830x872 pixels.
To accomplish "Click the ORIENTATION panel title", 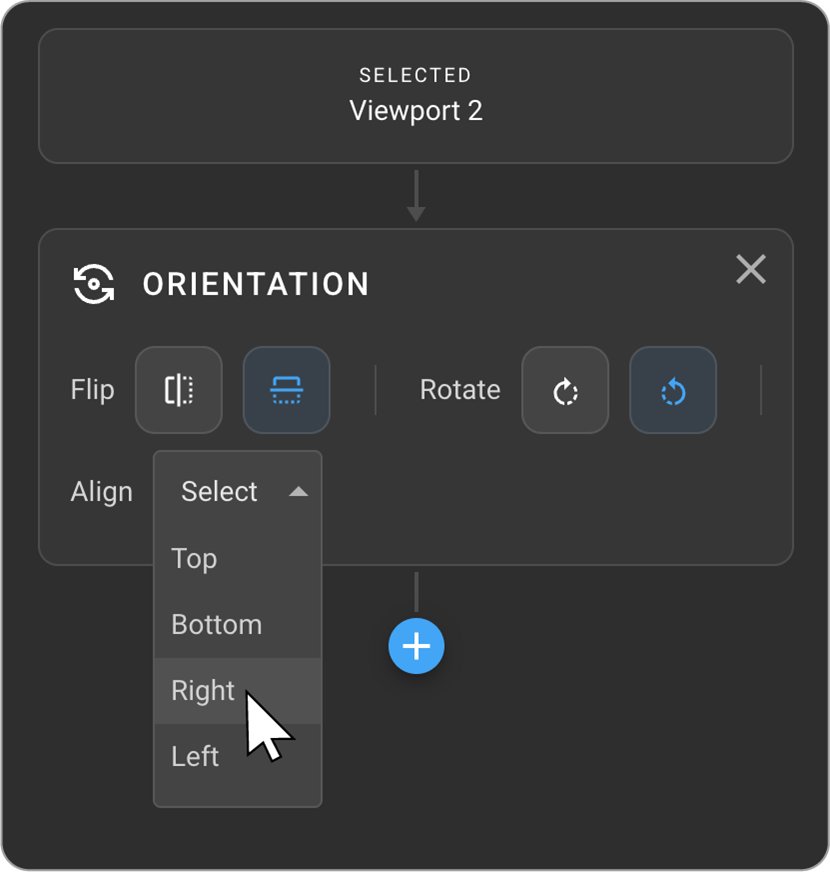I will [256, 284].
